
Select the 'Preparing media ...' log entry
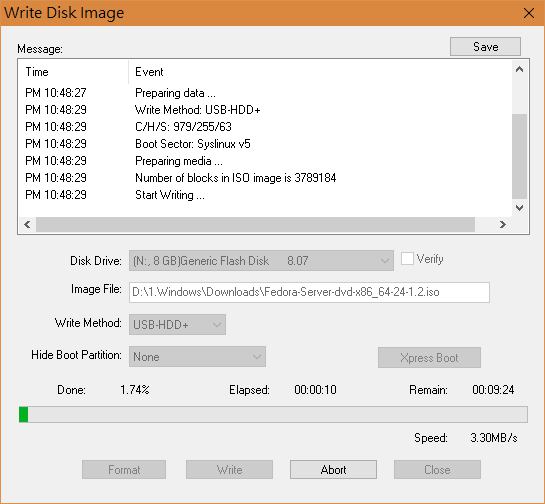tap(265, 161)
